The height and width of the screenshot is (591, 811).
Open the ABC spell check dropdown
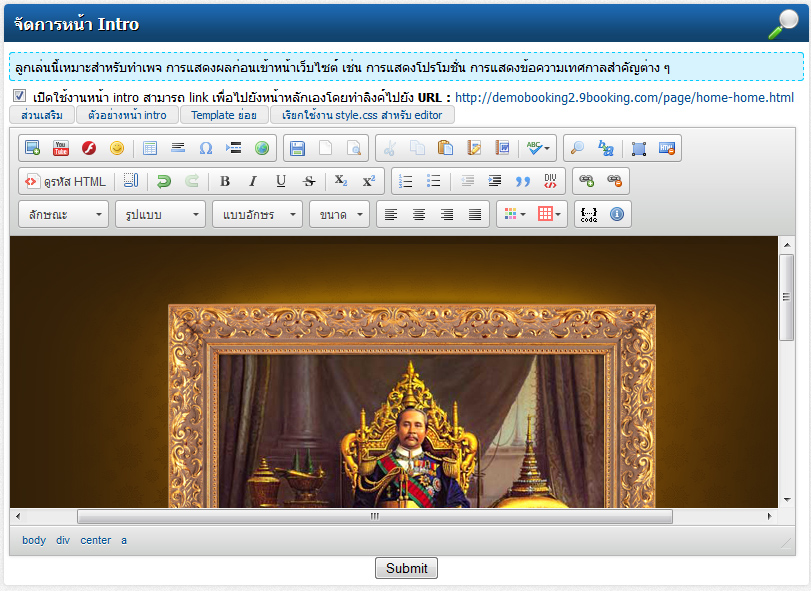coord(538,148)
